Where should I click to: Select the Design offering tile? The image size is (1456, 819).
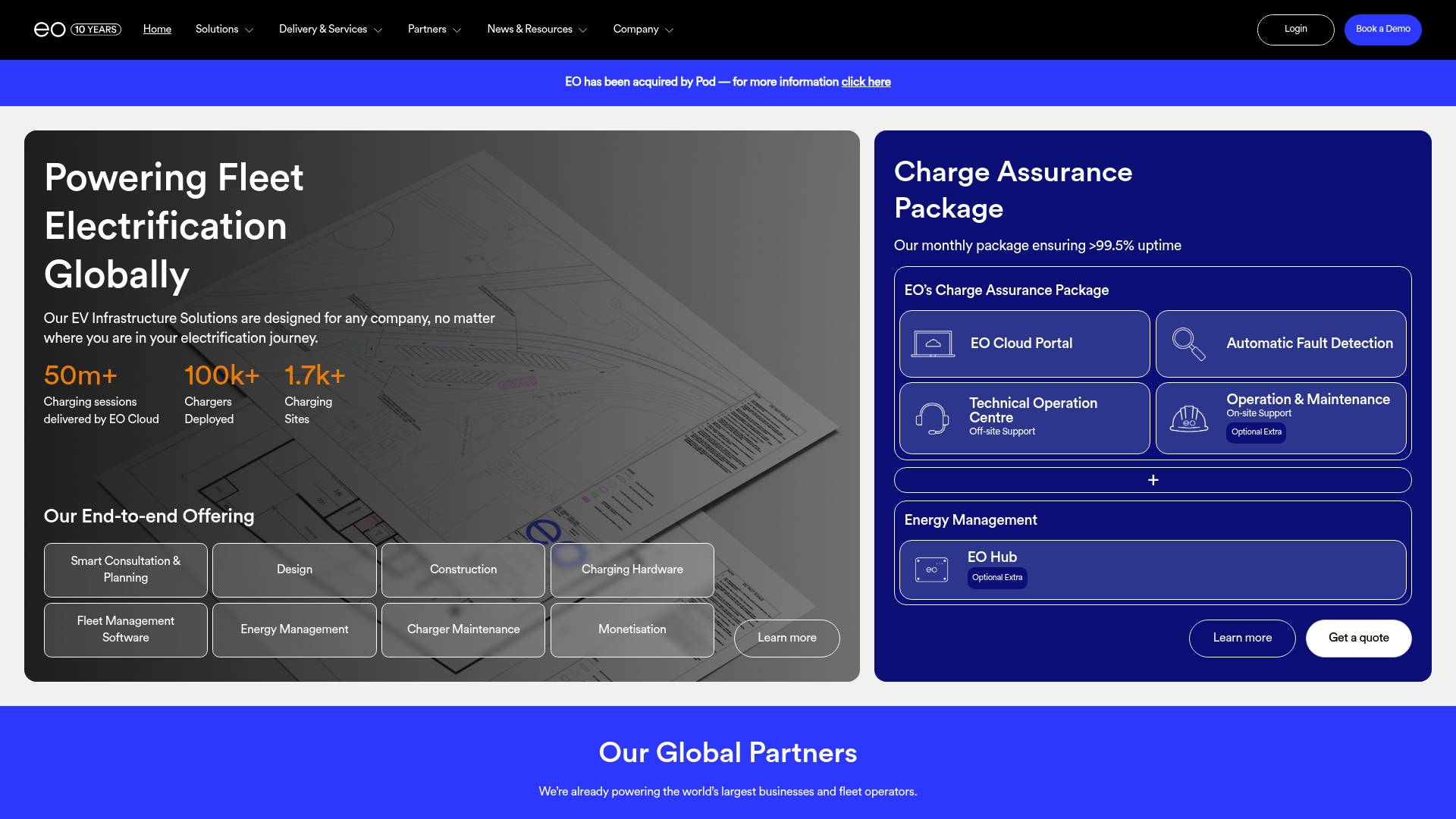294,570
